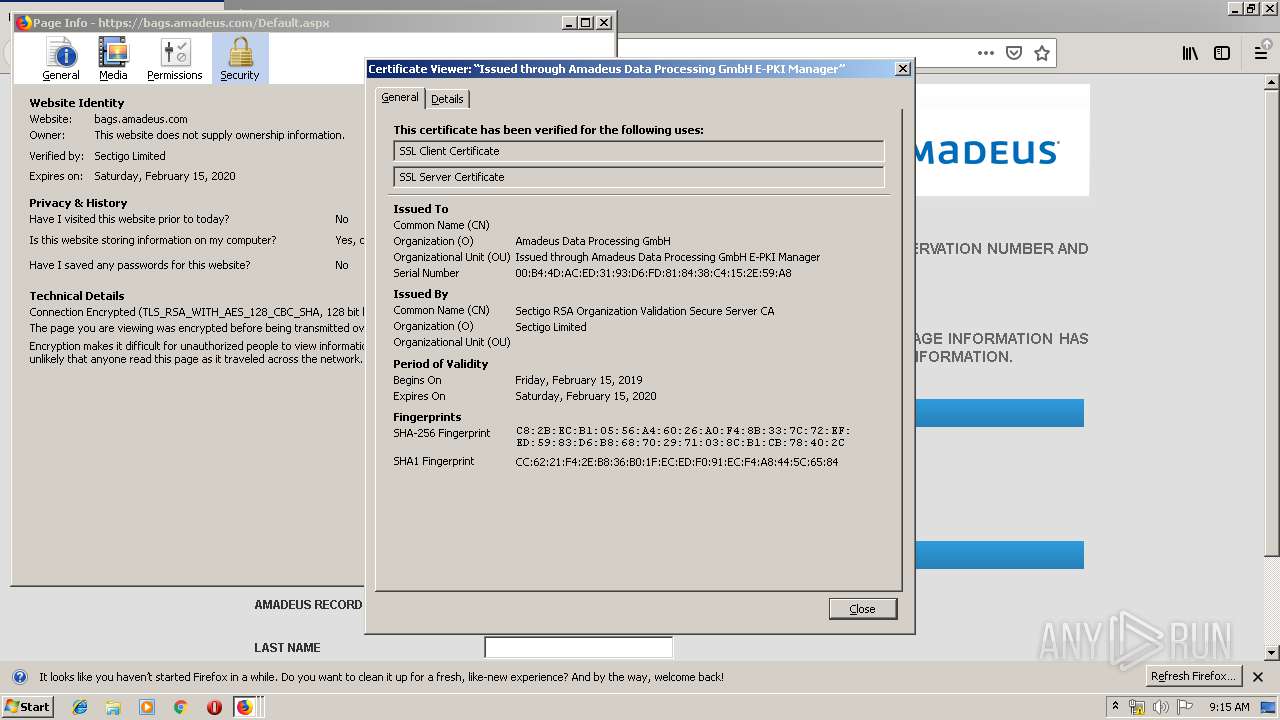Click 'Friday, February 15, 2019' begin date
Viewport: 1280px width, 720px height.
pyautogui.click(x=578, y=380)
